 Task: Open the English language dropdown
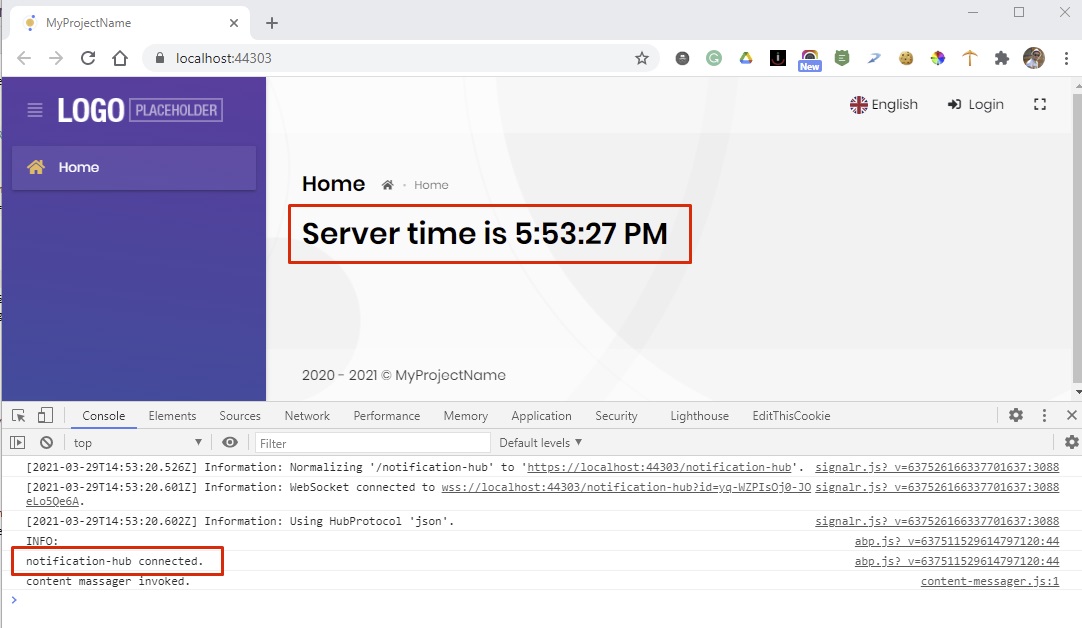pyautogui.click(x=883, y=104)
